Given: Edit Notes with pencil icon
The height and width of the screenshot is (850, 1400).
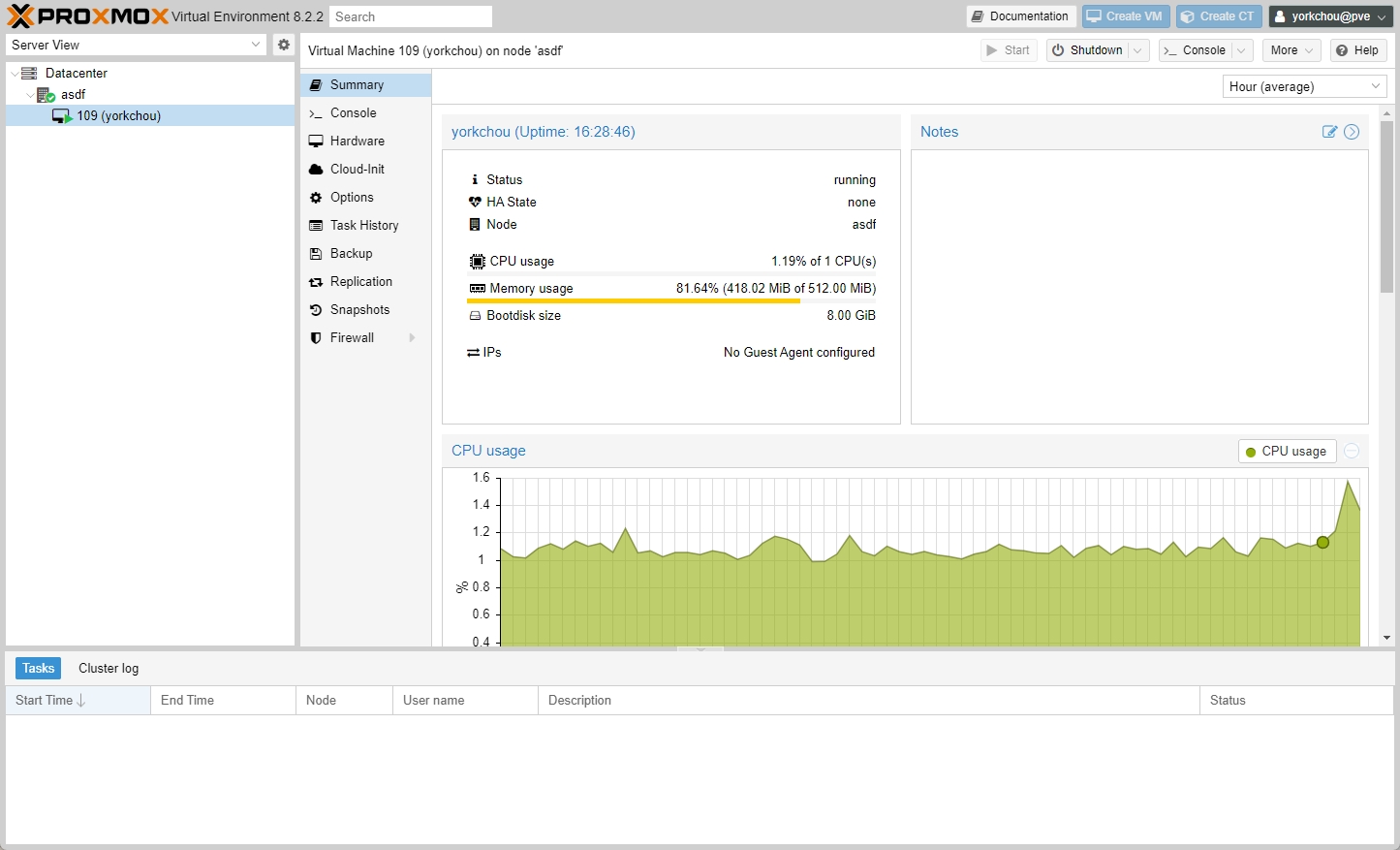Looking at the screenshot, I should tap(1329, 132).
